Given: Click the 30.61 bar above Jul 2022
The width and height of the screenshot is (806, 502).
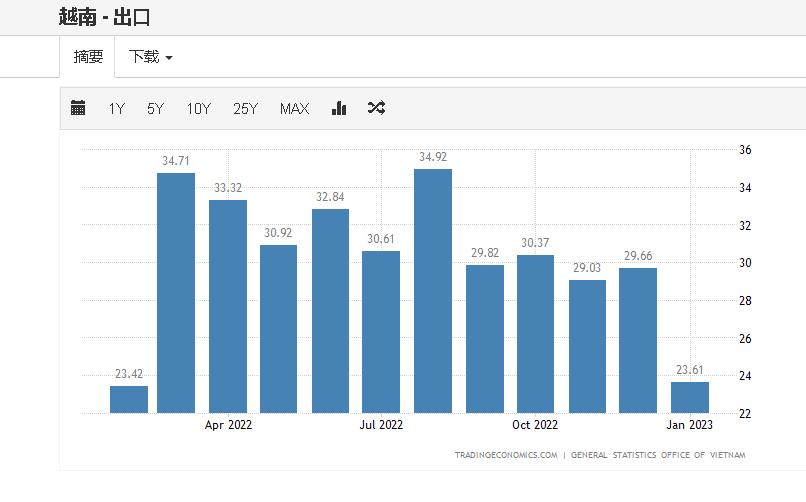Looking at the screenshot, I should (381, 331).
